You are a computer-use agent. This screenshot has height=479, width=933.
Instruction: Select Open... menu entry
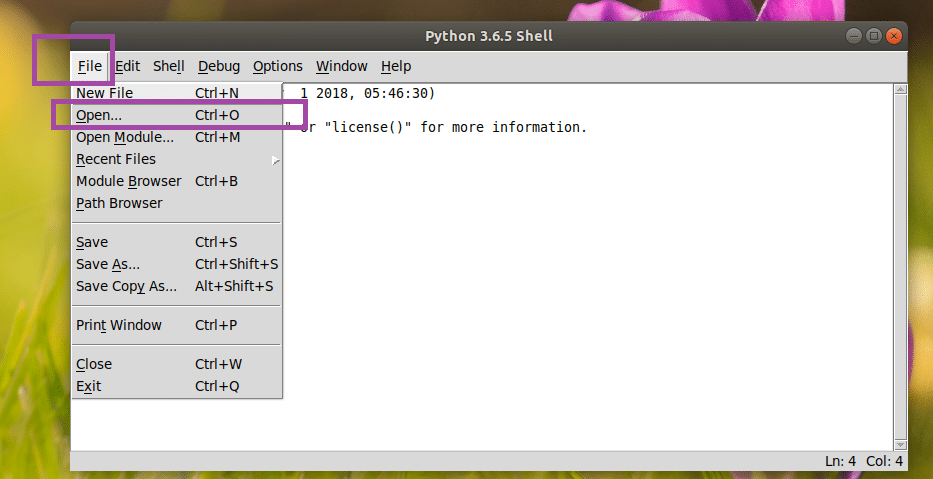click(177, 115)
